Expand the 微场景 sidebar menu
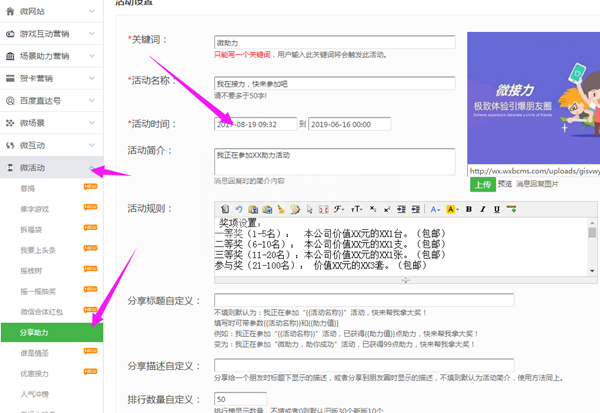600x413 pixels. coord(92,123)
